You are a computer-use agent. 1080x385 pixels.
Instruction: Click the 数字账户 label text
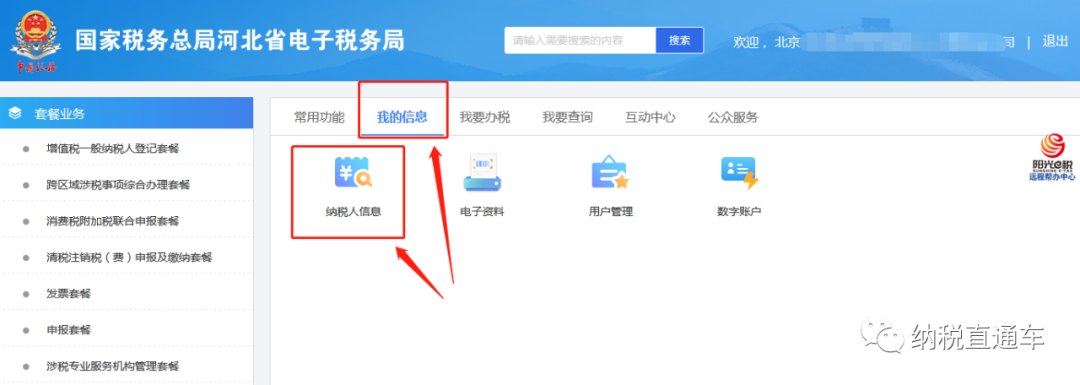point(739,211)
